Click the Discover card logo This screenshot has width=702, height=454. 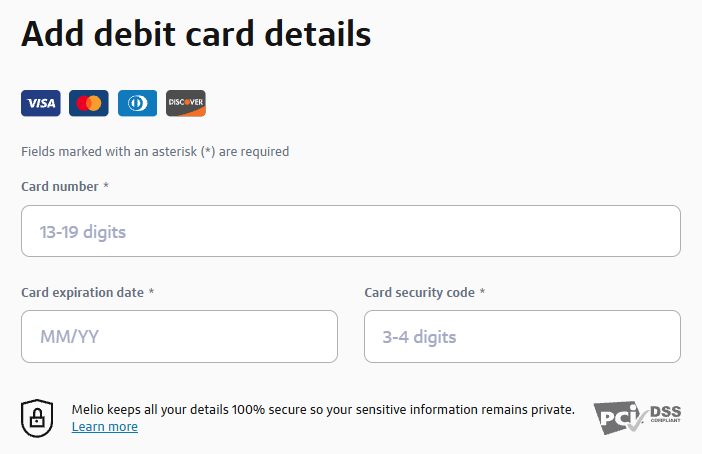click(x=186, y=103)
